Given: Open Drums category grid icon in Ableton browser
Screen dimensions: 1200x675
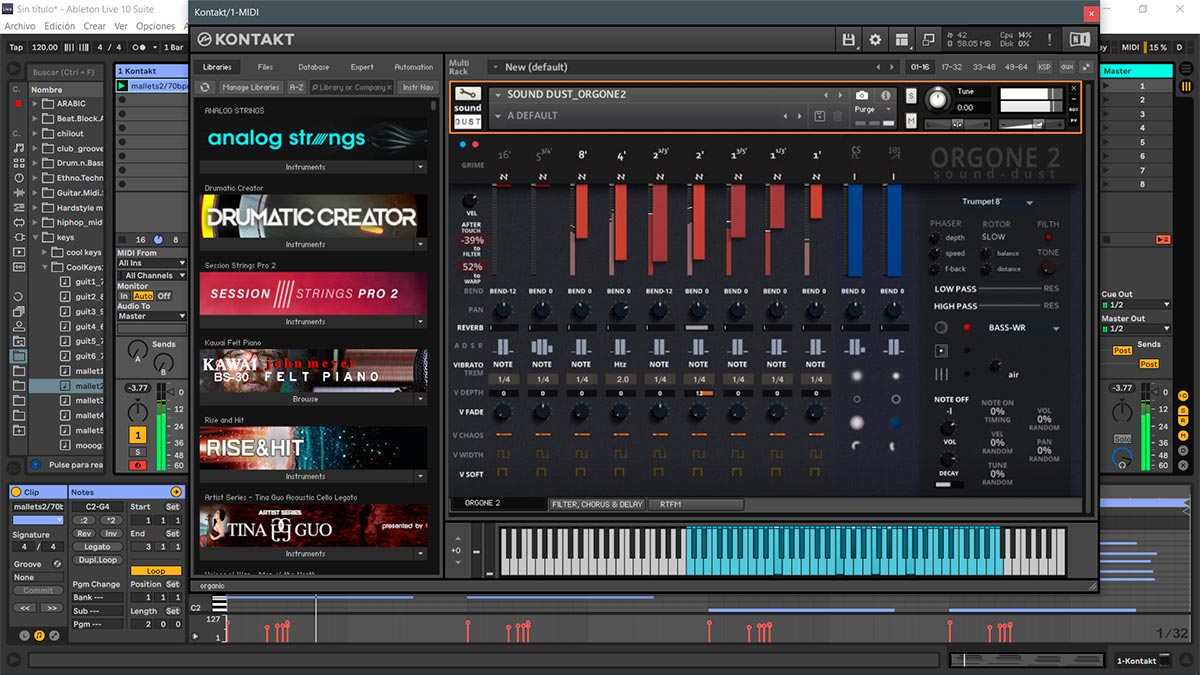Looking at the screenshot, I should [x=19, y=162].
